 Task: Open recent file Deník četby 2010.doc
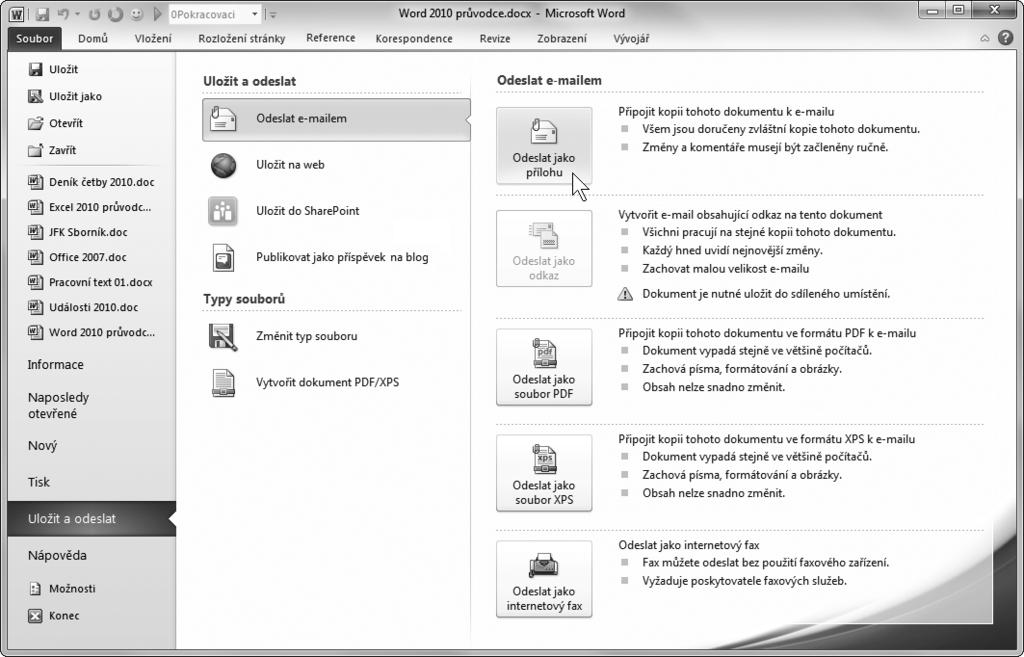click(x=91, y=182)
